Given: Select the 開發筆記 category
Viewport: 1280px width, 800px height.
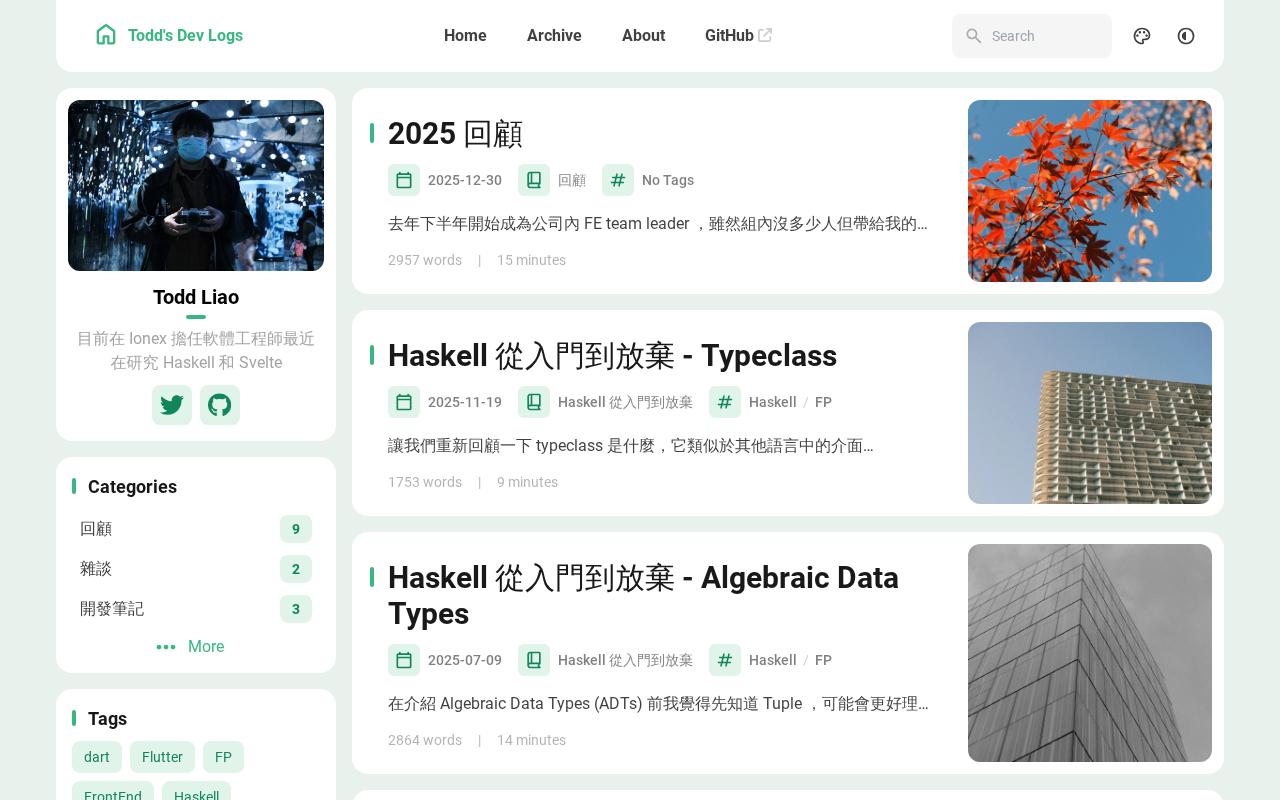Looking at the screenshot, I should pos(196,609).
